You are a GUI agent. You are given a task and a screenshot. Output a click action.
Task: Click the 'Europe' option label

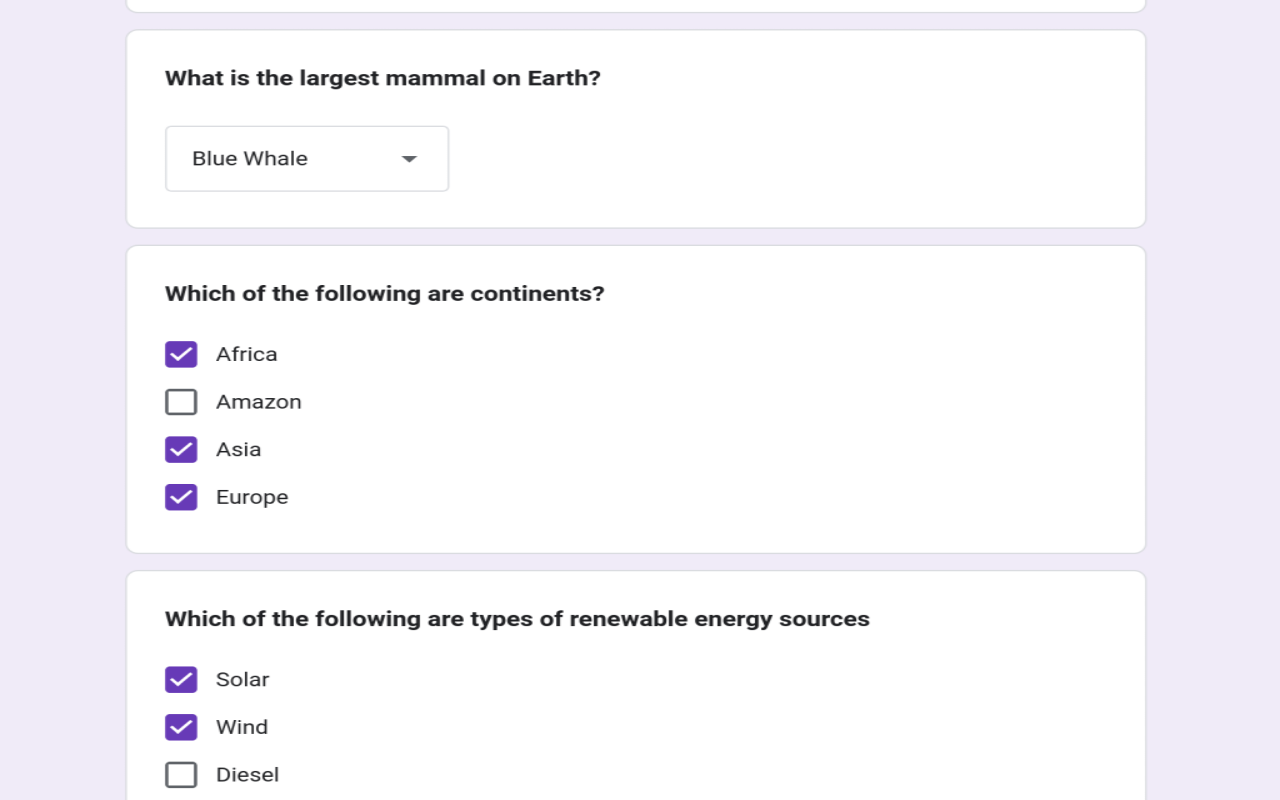[252, 497]
